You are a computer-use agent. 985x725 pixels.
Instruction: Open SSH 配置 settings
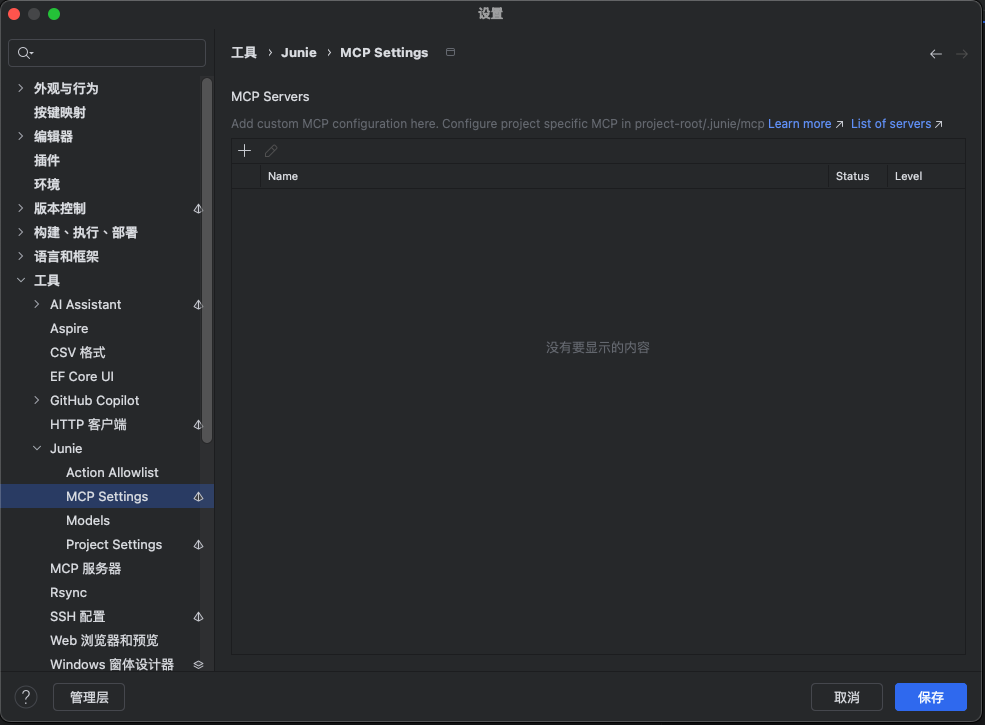[x=77, y=616]
